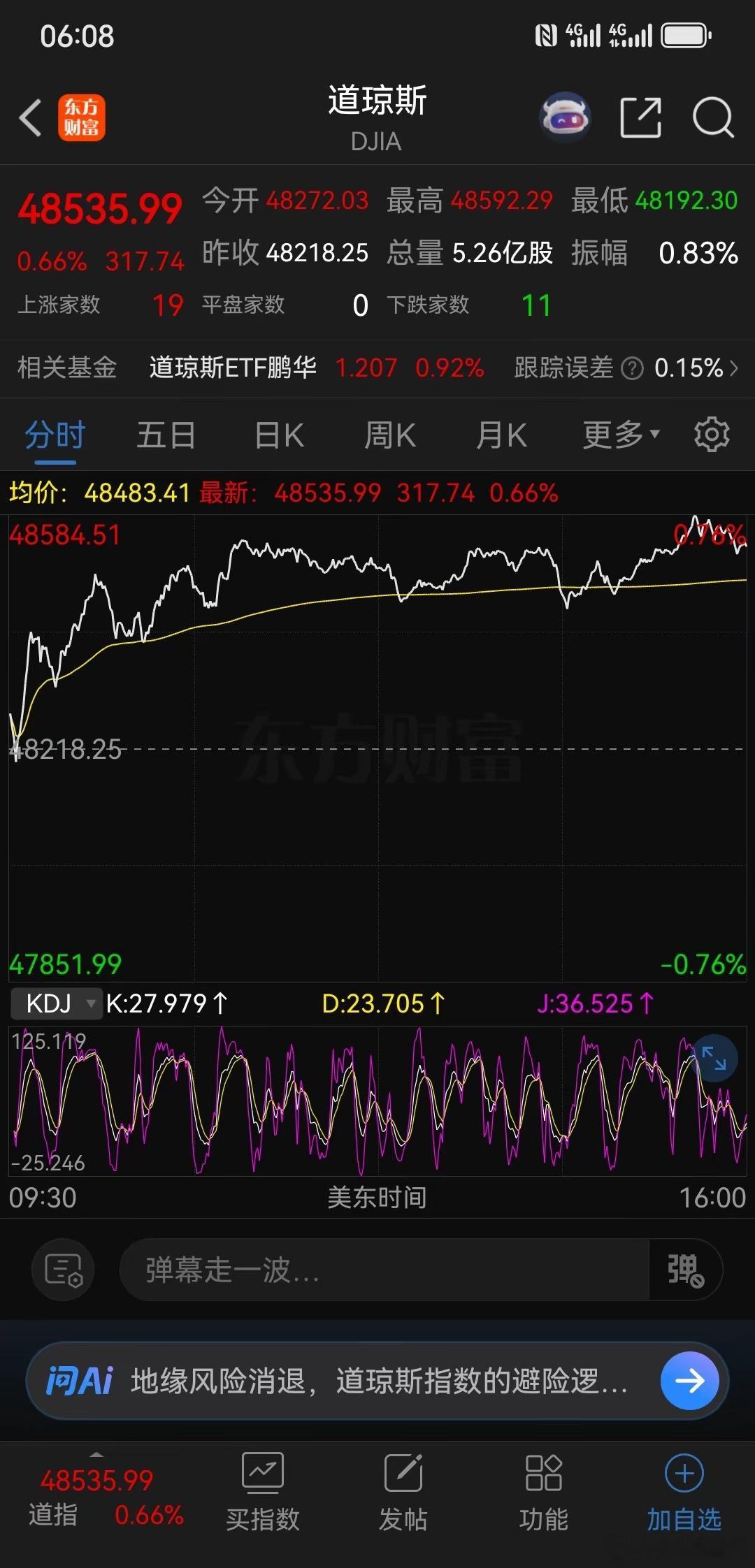Viewport: 755px width, 1568px height.
Task: Switch to the 分时 tab
Action: (55, 435)
